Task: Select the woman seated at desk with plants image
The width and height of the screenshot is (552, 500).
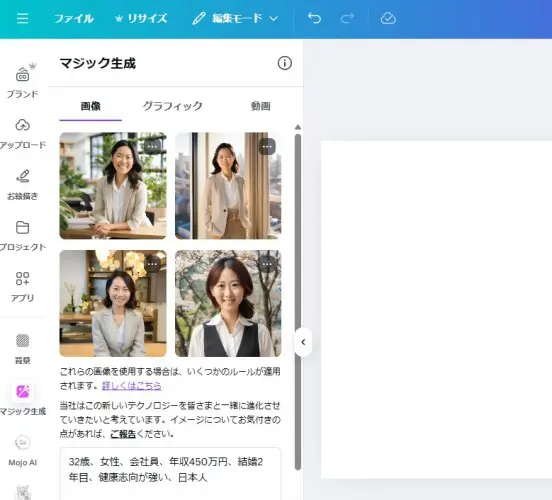Action: point(113,186)
